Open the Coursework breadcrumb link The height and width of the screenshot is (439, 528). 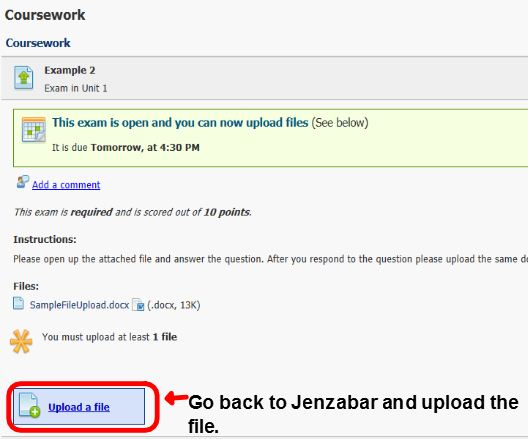38,43
